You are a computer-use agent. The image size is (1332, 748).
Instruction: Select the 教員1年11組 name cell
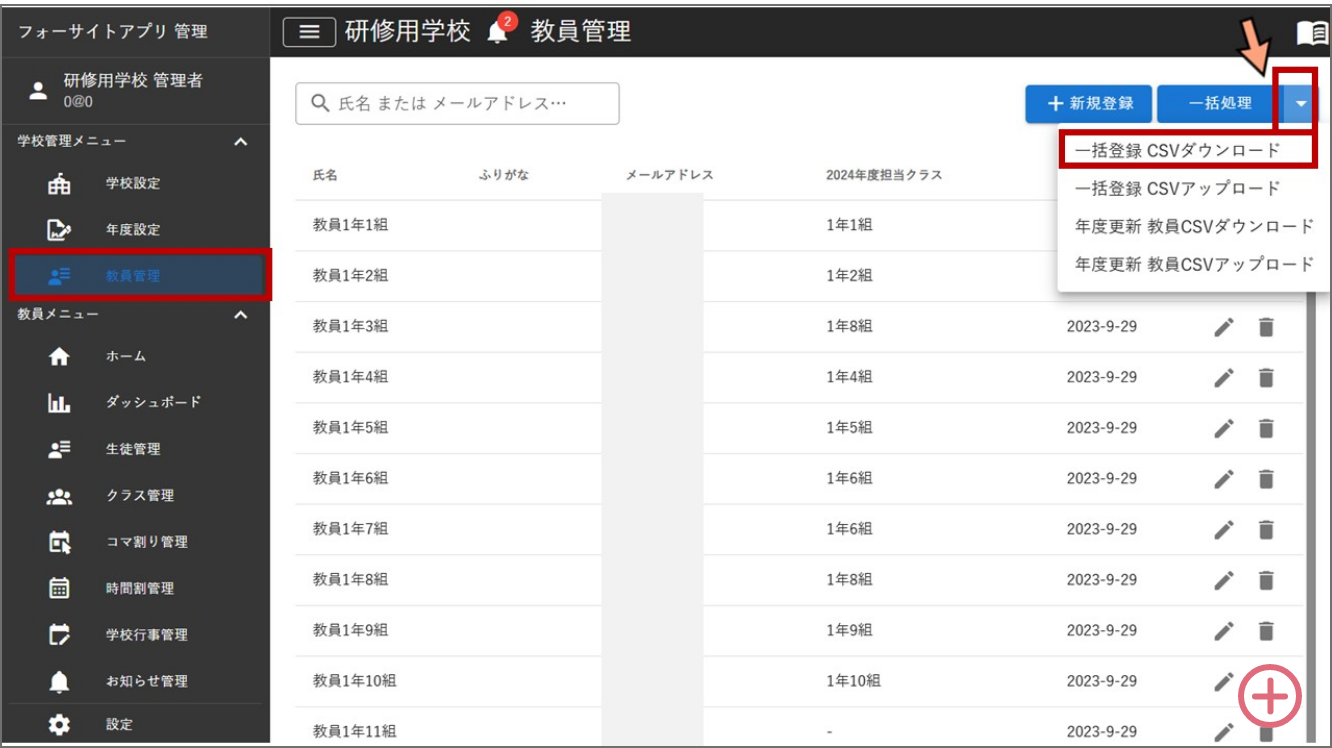[x=354, y=731]
